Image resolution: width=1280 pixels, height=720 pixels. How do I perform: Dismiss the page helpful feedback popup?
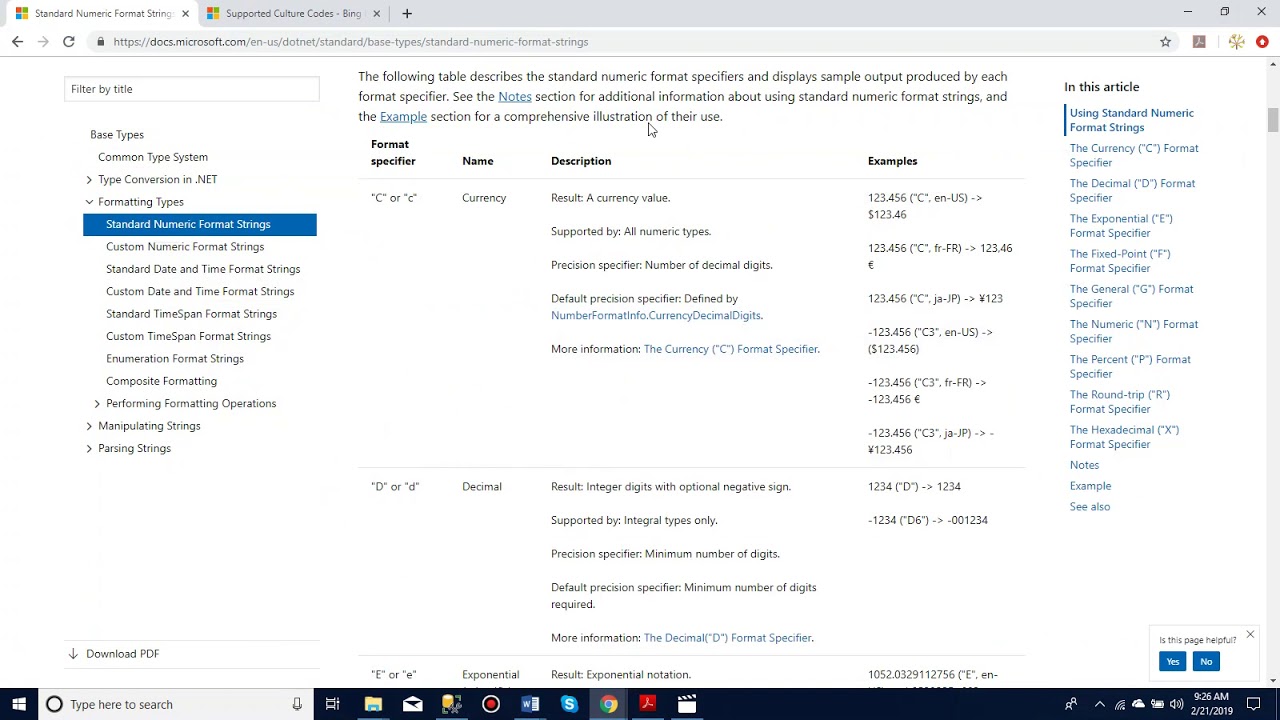pyautogui.click(x=1250, y=635)
